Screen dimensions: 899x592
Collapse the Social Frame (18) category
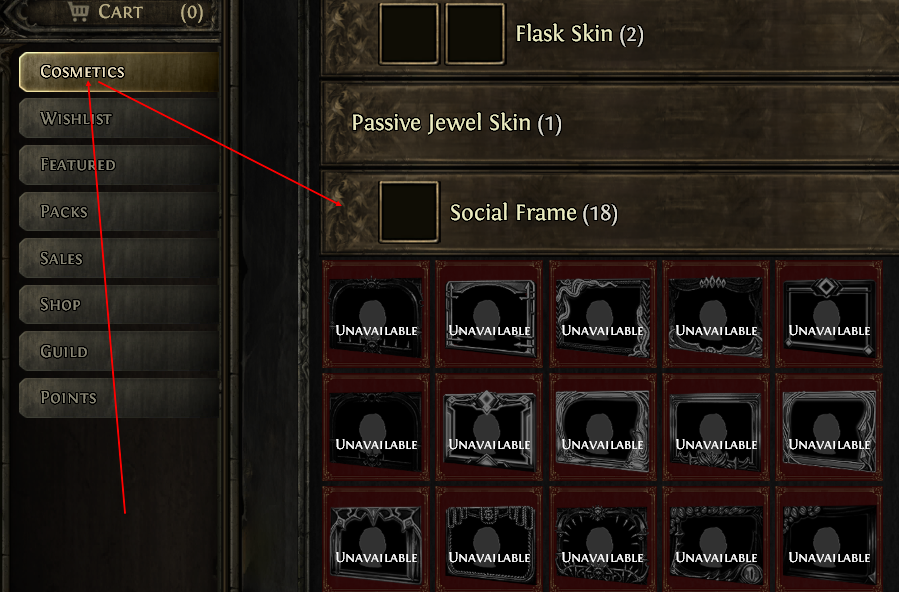click(x=610, y=213)
